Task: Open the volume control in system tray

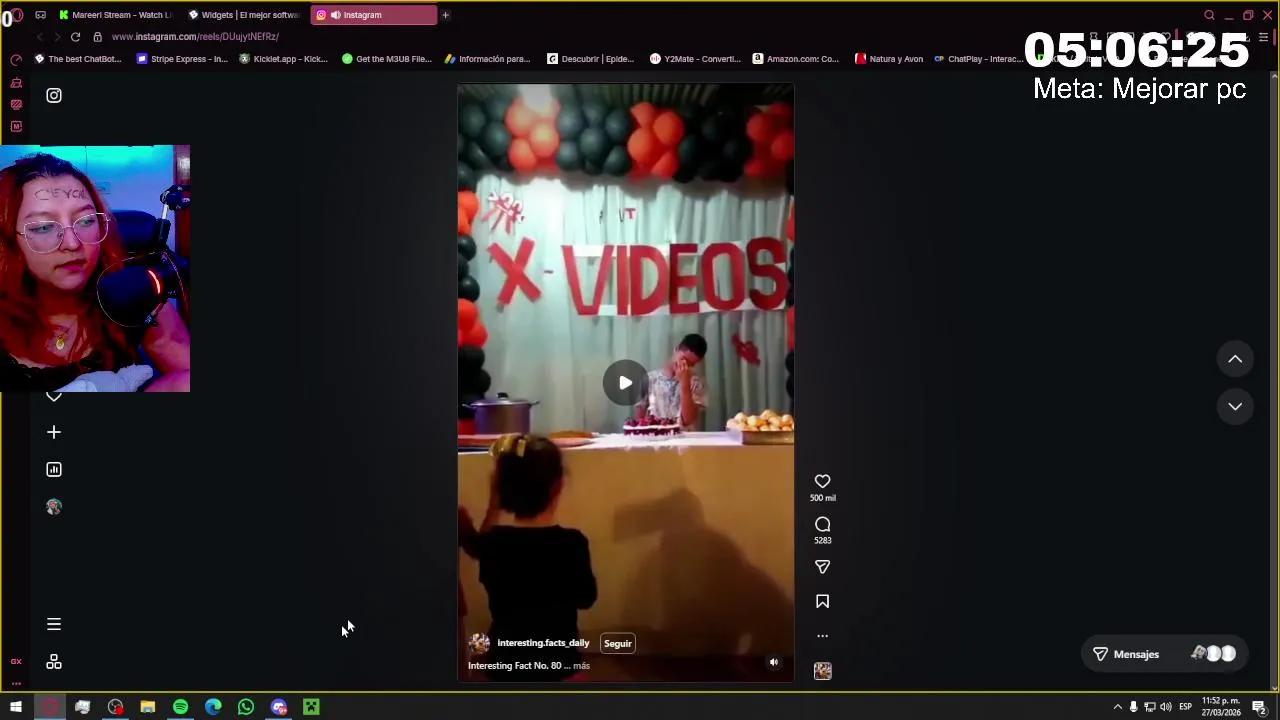Action: 1166,707
